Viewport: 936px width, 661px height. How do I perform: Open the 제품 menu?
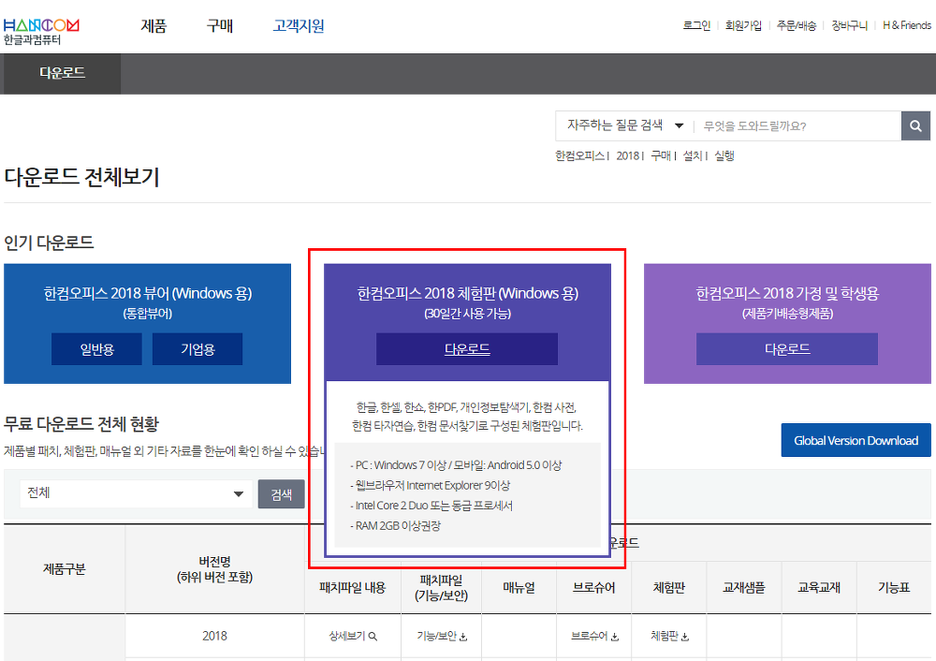(x=153, y=26)
